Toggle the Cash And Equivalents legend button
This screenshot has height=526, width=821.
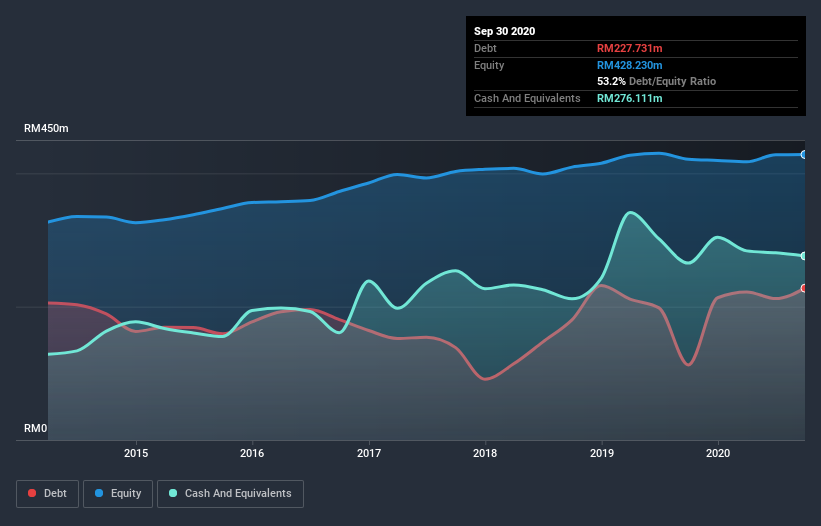coord(230,494)
